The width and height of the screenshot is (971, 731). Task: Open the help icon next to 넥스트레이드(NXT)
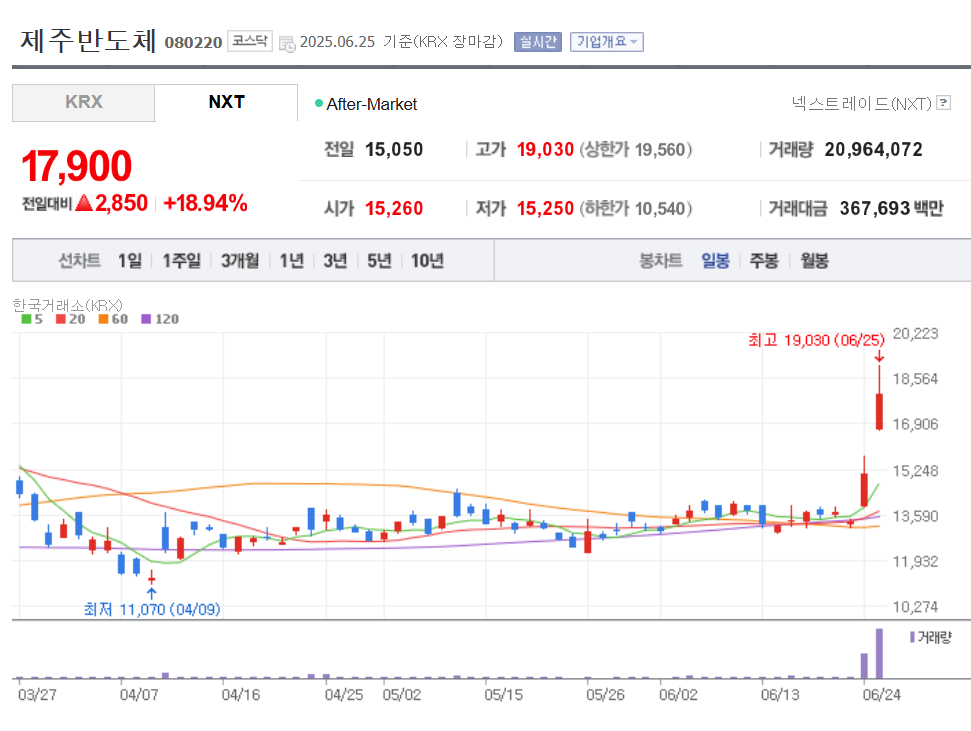point(943,103)
